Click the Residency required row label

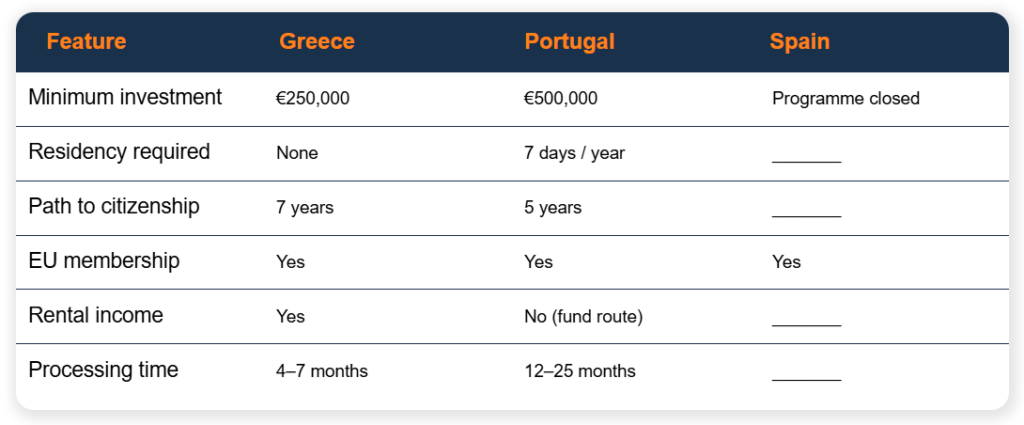tap(120, 152)
